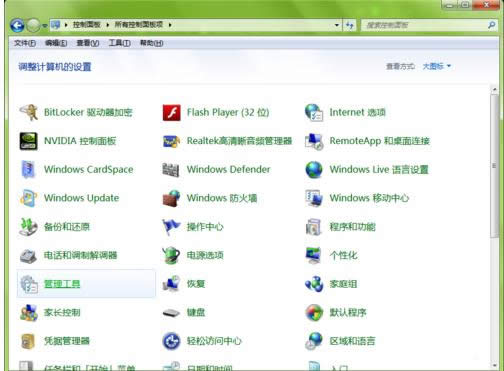Click the 控制面板 breadcrumb segment
This screenshot has height=371, width=504.
coord(87,25)
